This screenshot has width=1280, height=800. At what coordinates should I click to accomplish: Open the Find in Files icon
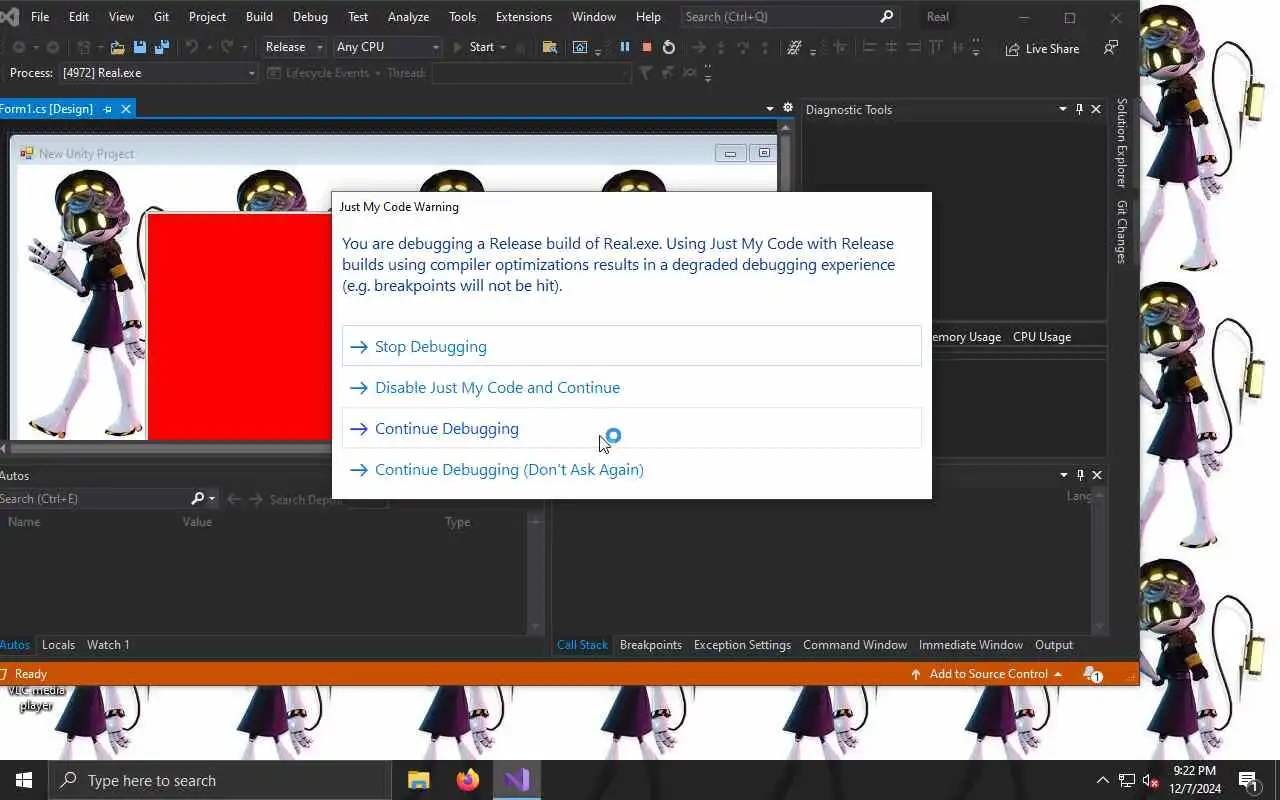(549, 47)
